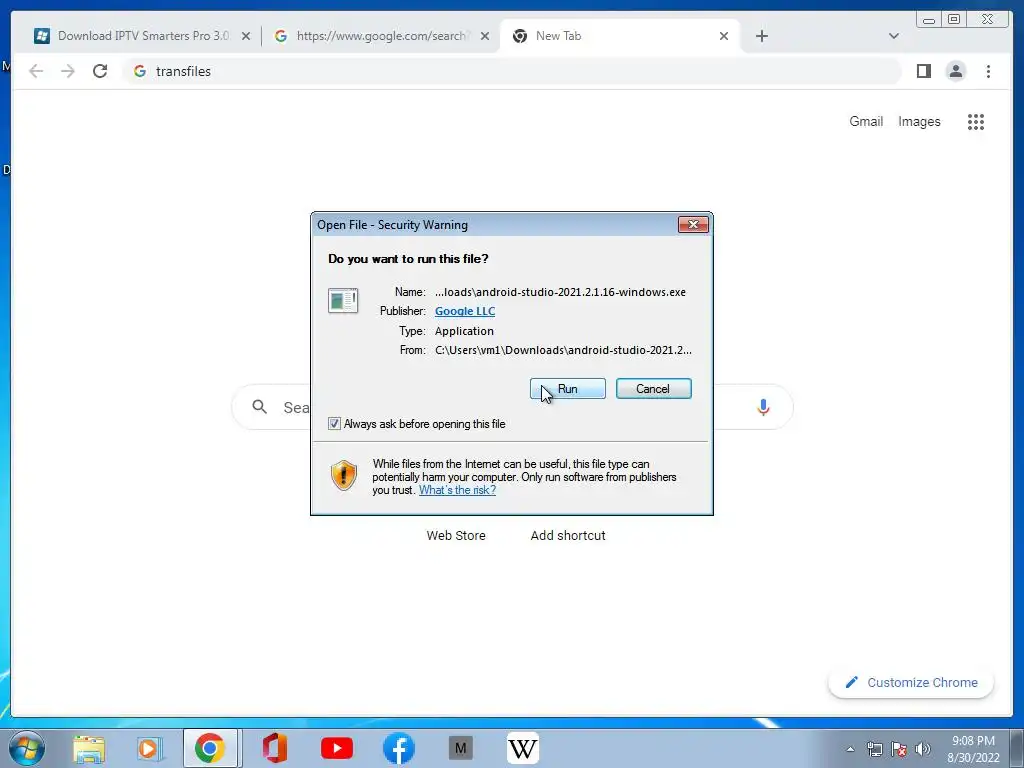Click the search magnifier icon in search box

[259, 407]
